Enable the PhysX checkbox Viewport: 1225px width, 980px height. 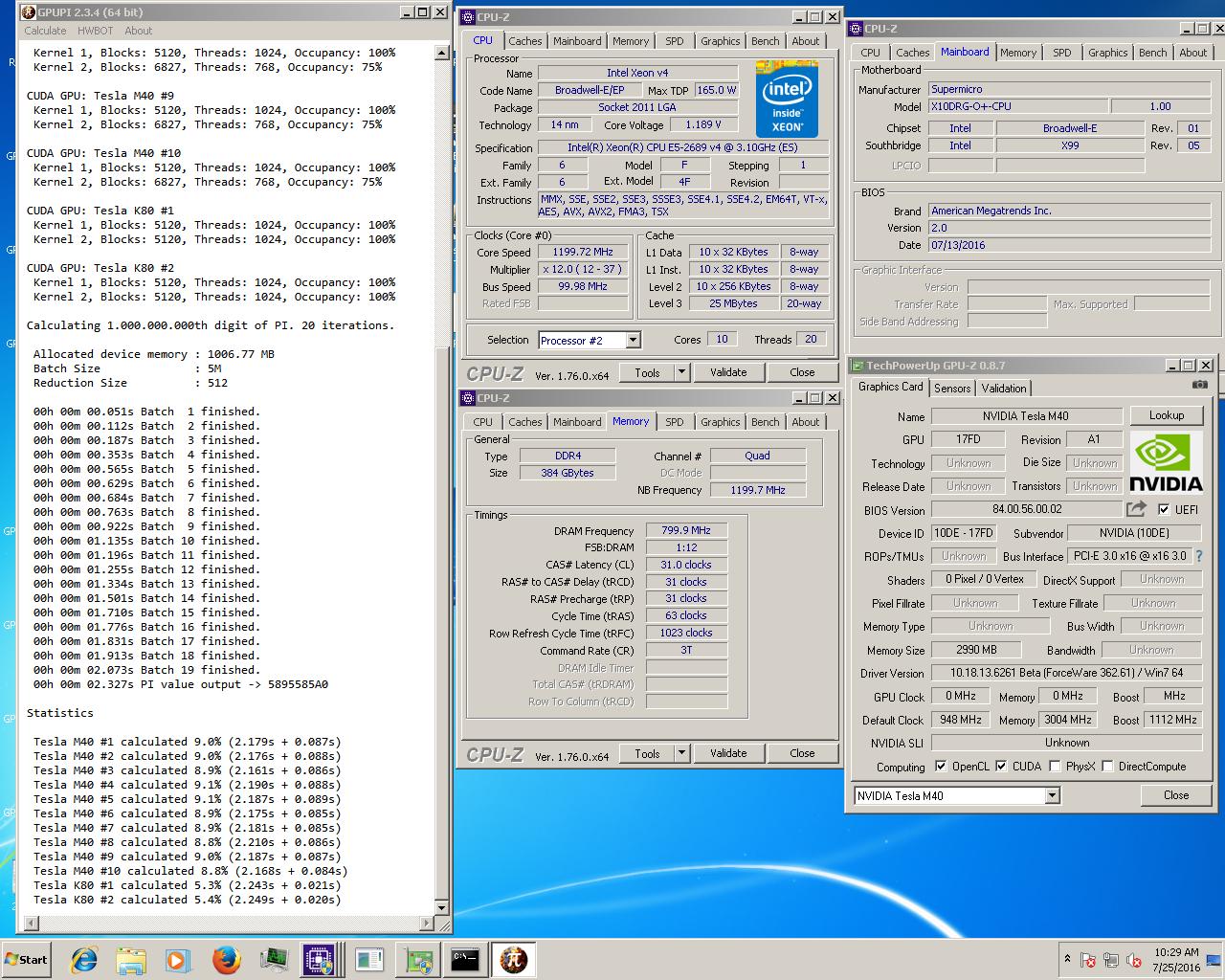pyautogui.click(x=1055, y=766)
